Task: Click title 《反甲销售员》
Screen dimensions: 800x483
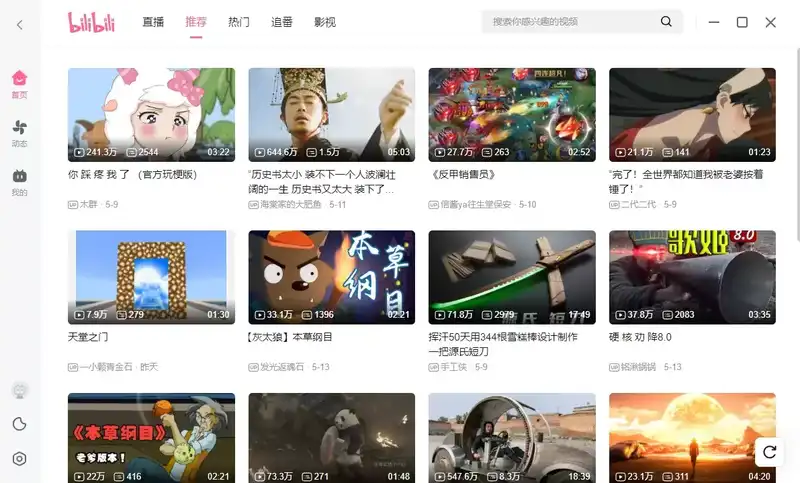Action: [x=463, y=174]
